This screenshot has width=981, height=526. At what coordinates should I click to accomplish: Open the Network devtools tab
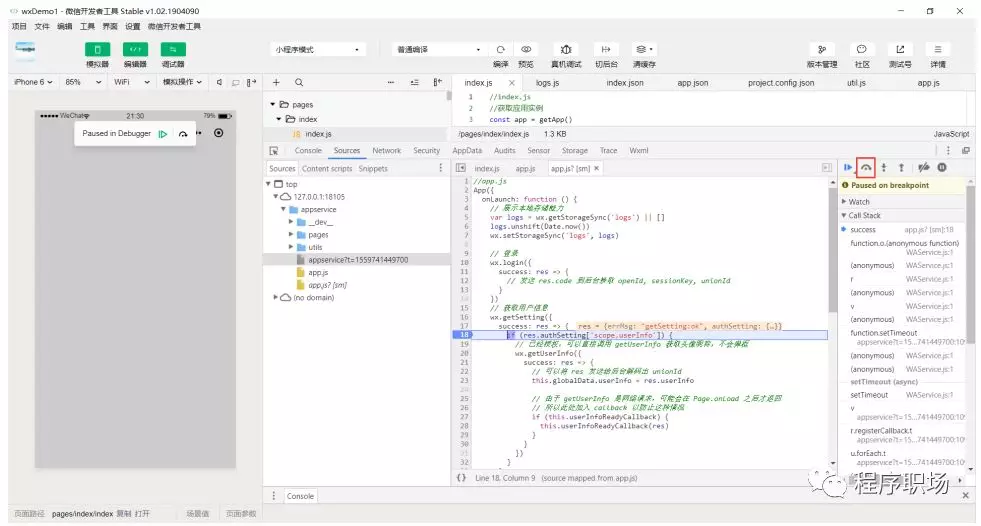click(x=387, y=151)
